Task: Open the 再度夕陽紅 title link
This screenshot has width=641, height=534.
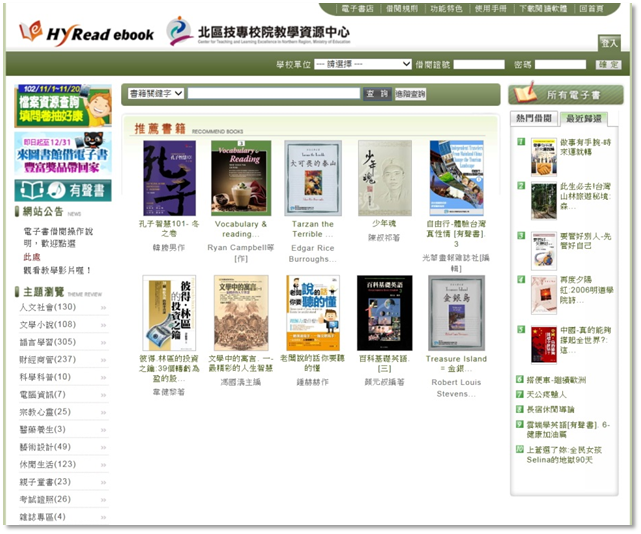Action: pyautogui.click(x=586, y=290)
